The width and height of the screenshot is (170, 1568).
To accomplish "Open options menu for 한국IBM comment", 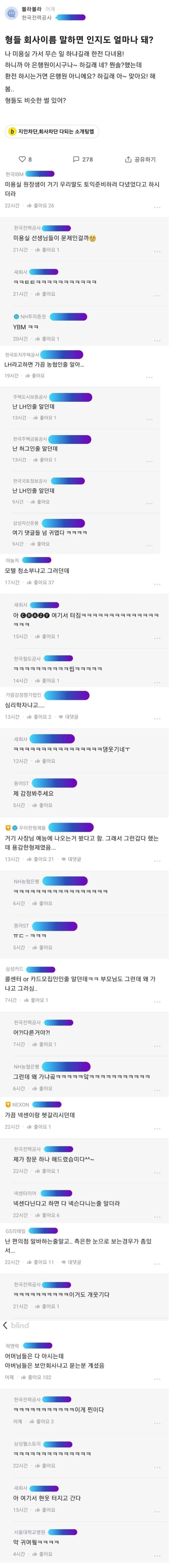I will pos(157,207).
